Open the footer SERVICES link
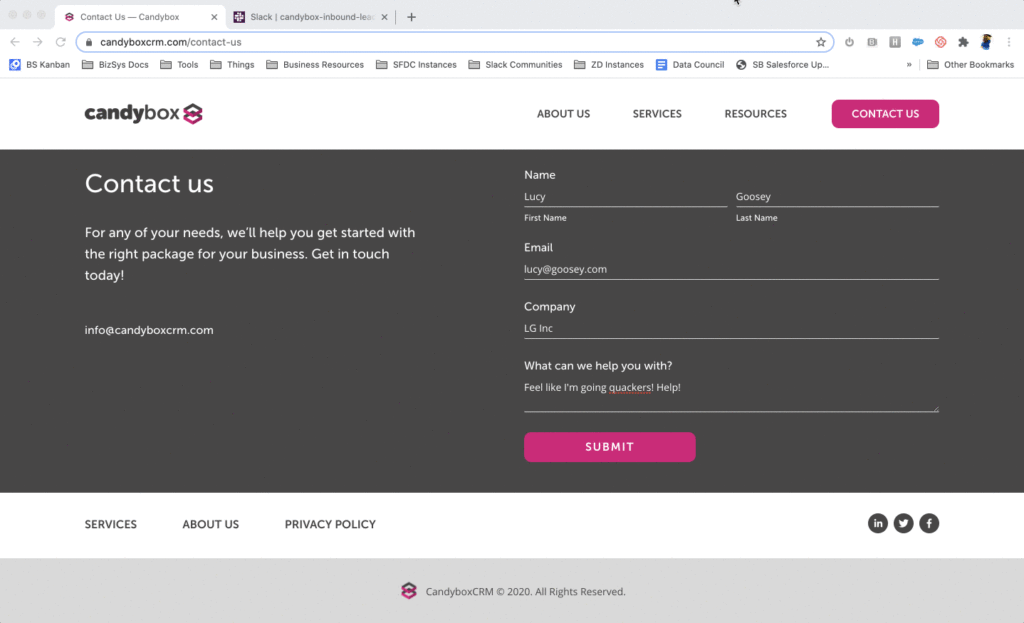Viewport: 1024px width, 623px height. coord(110,524)
